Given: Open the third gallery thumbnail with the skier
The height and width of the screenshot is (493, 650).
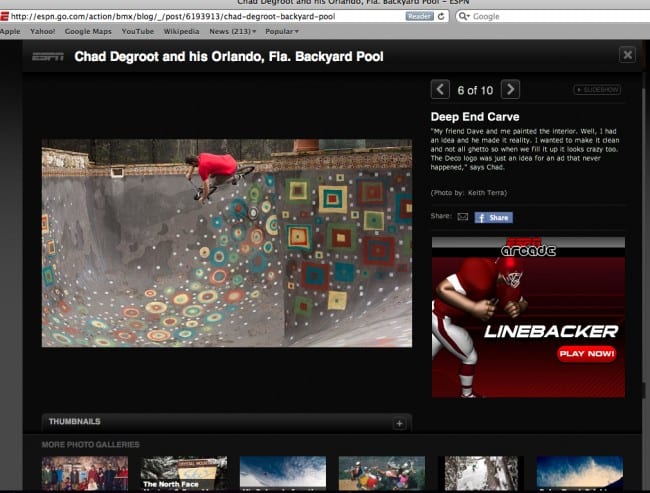Looking at the screenshot, I should [x=283, y=473].
